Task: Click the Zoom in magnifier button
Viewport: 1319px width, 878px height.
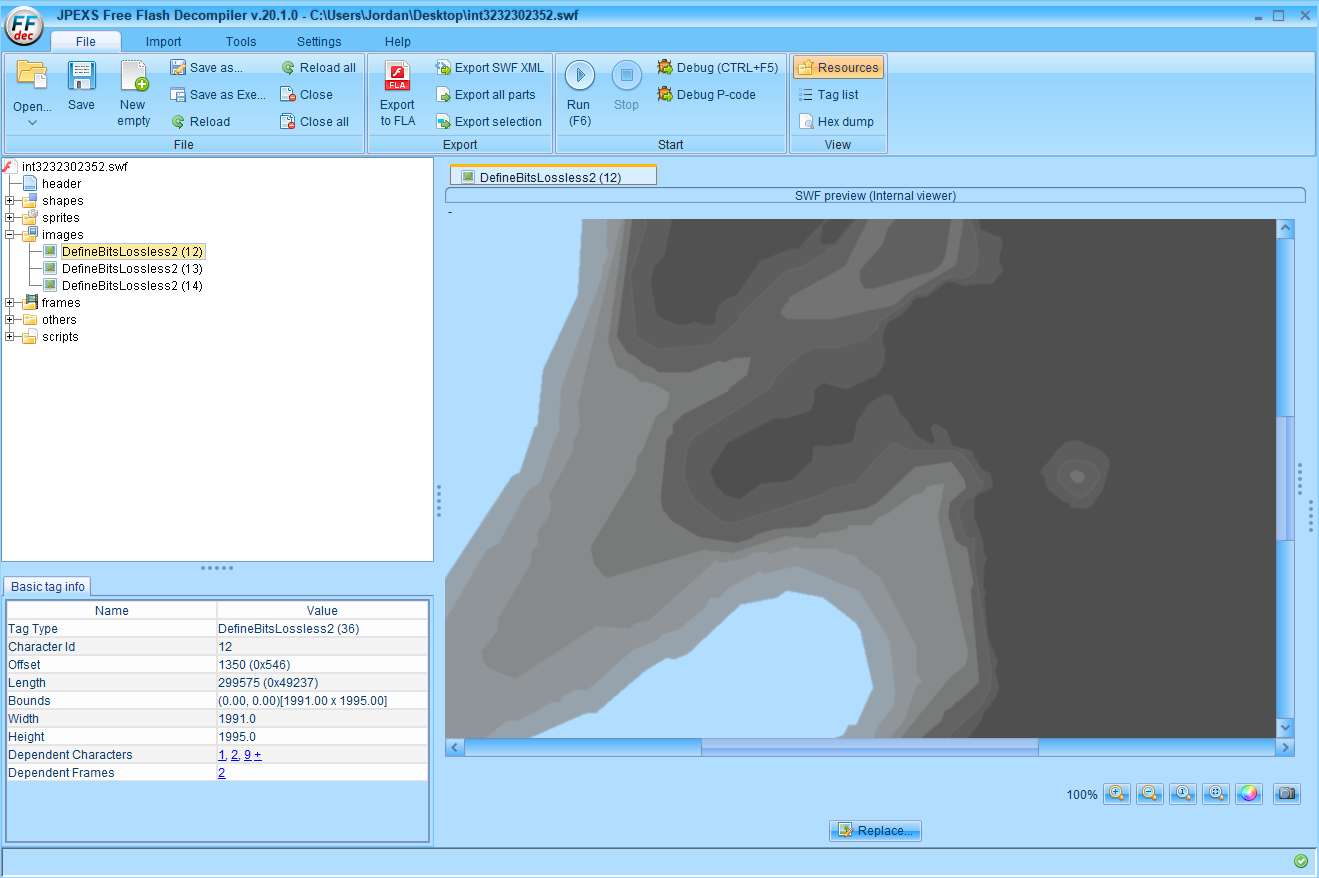Action: [1117, 793]
